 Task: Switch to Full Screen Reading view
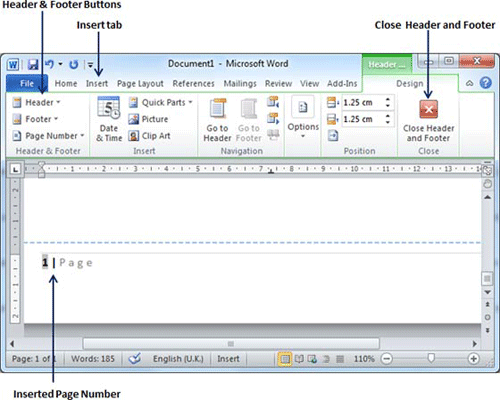(x=299, y=359)
